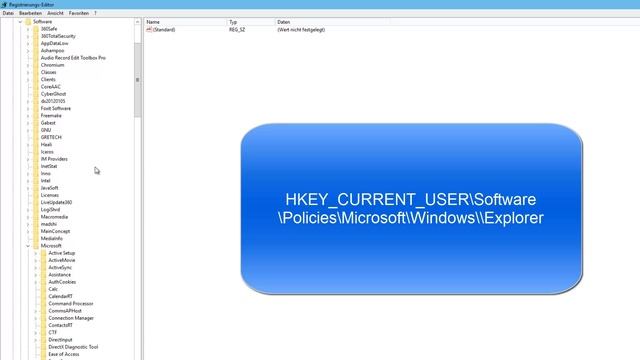The height and width of the screenshot is (360, 640).
Task: Expand the Classes node arrow
Action: 28,72
